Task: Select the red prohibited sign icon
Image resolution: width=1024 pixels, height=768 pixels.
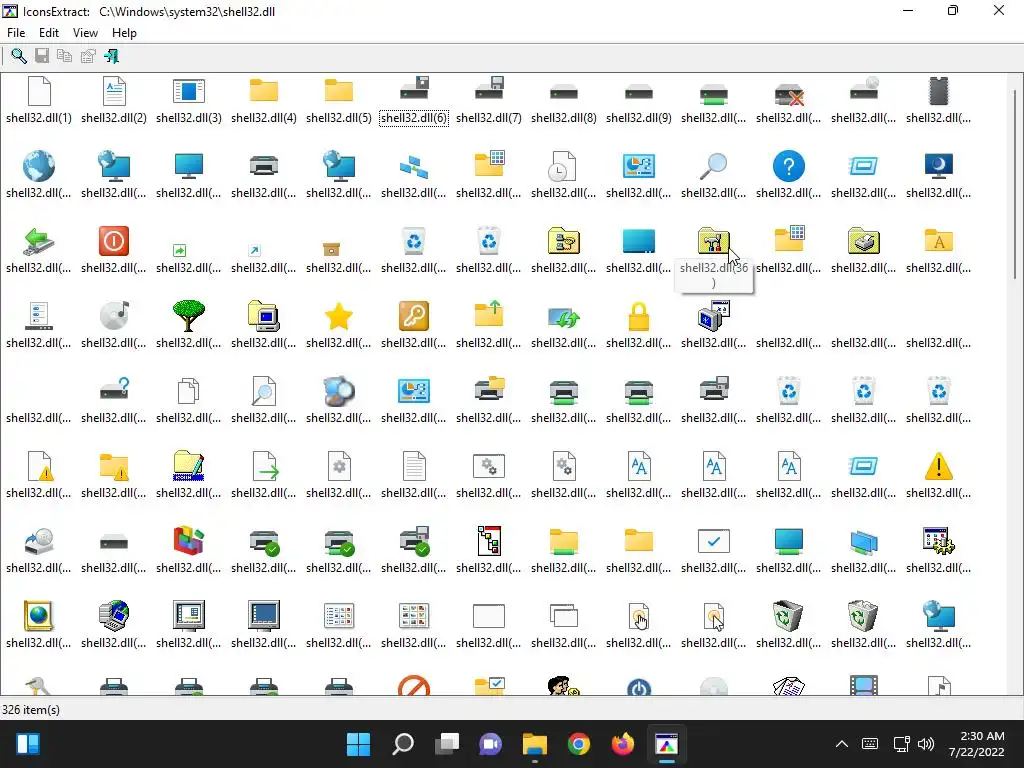Action: (414, 686)
